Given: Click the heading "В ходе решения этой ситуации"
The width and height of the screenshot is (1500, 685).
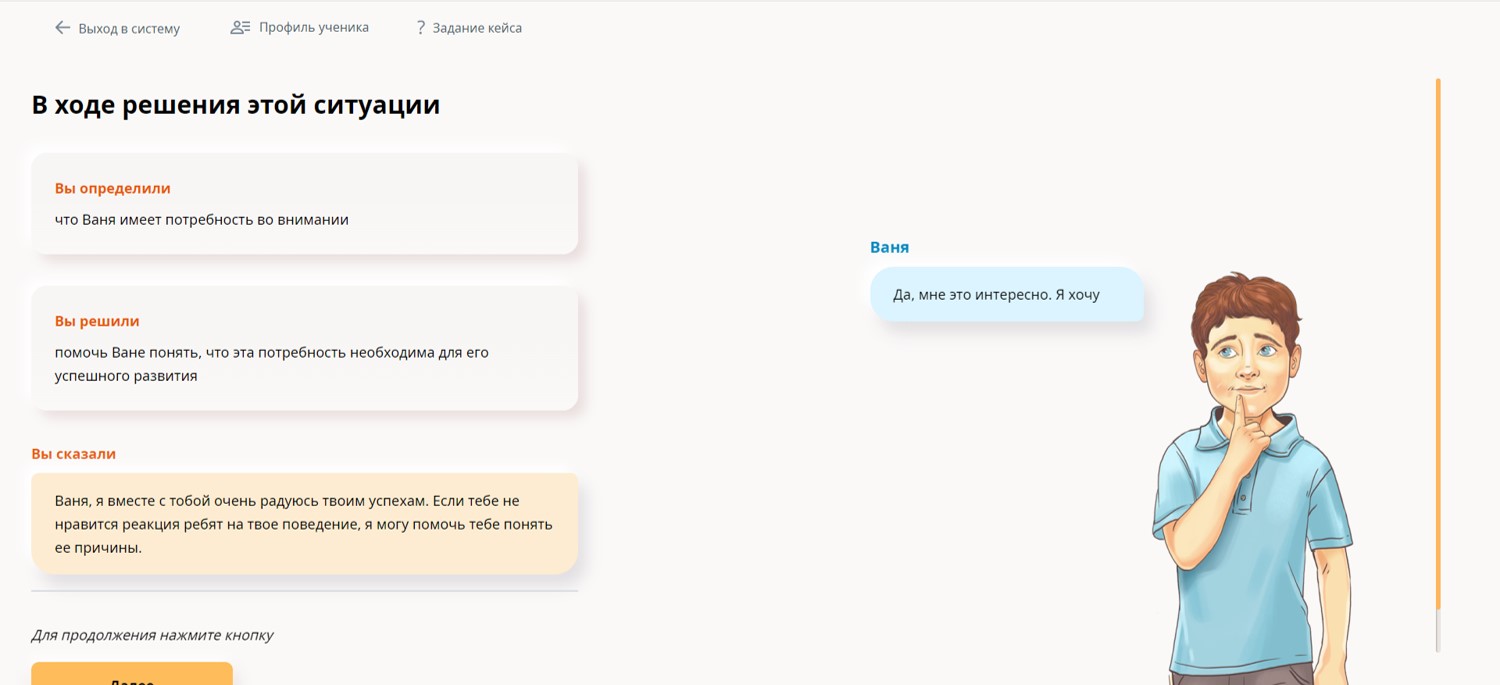Looking at the screenshot, I should pyautogui.click(x=236, y=105).
